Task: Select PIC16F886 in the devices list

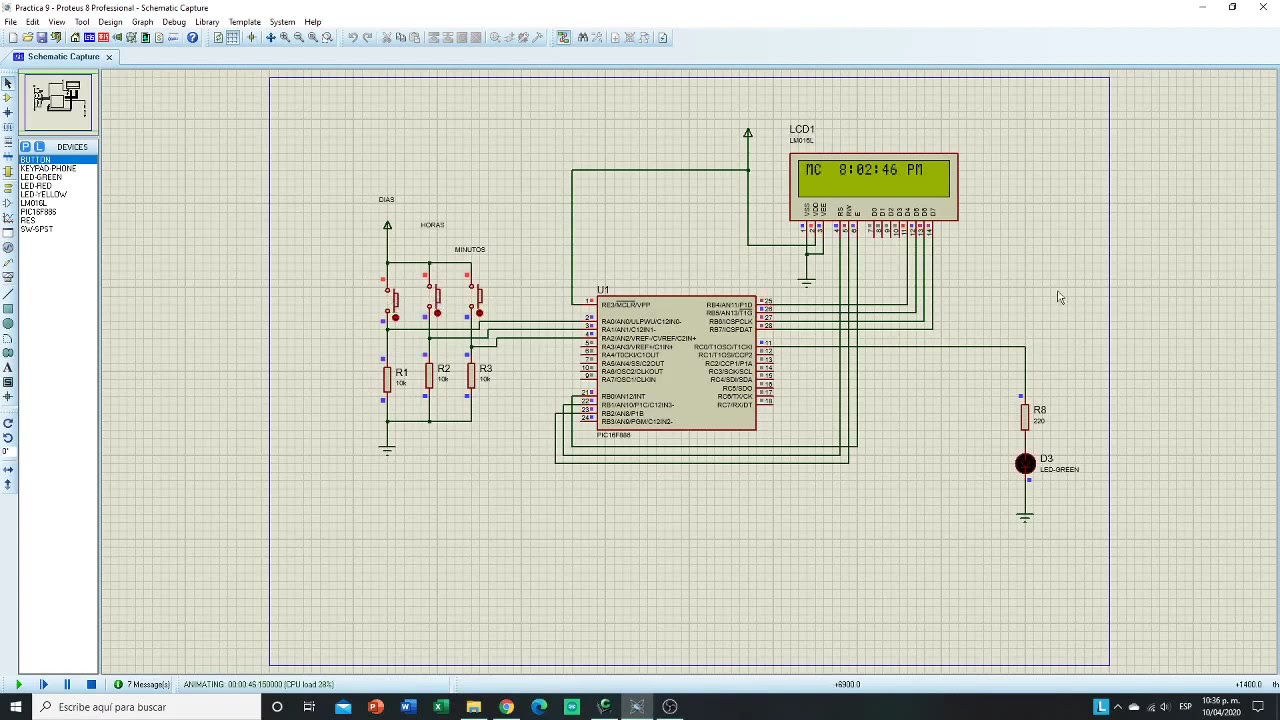Action: click(x=58, y=212)
